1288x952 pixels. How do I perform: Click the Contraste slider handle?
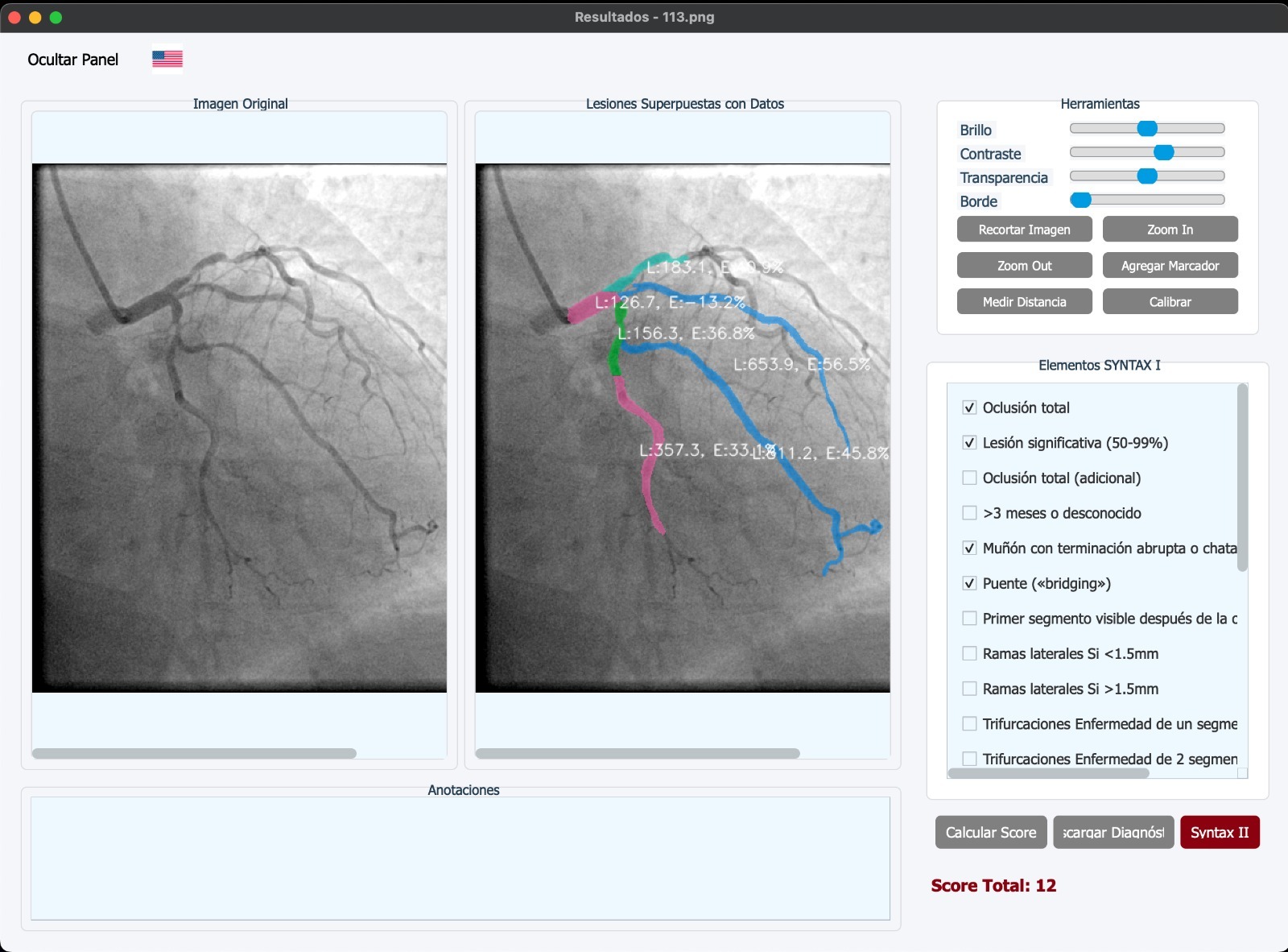coord(1163,152)
